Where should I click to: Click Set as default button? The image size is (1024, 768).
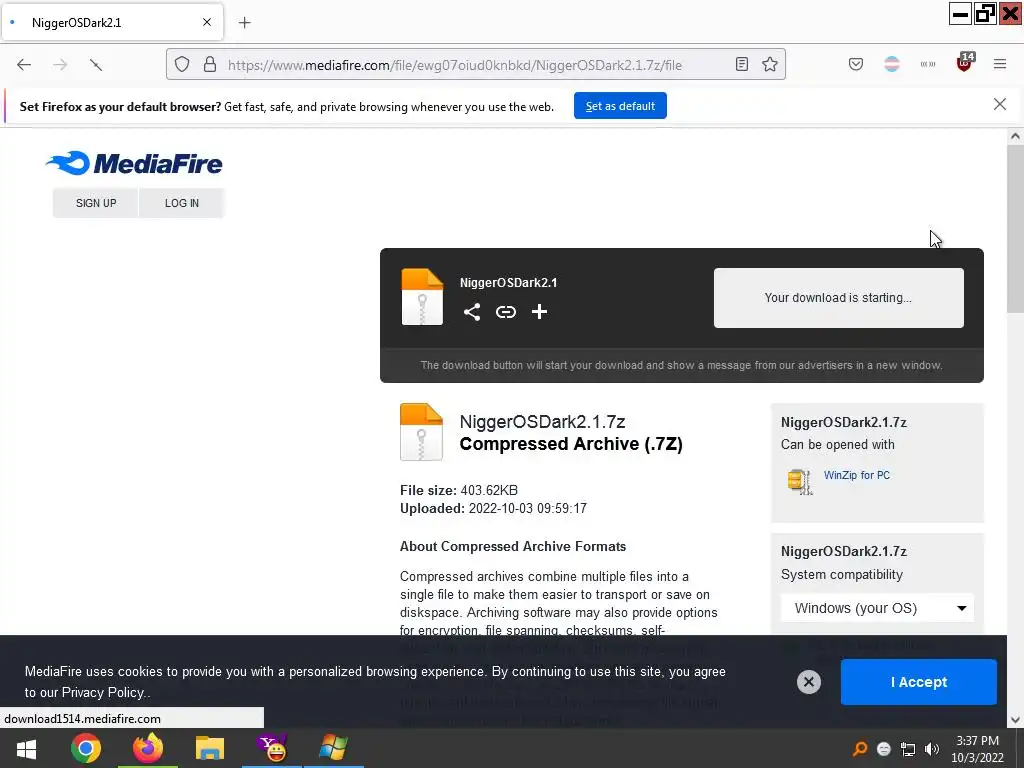coord(620,106)
